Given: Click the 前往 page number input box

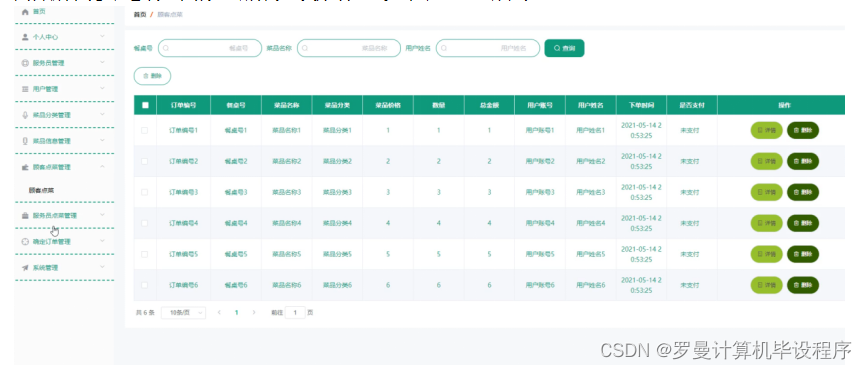Looking at the screenshot, I should coord(295,313).
